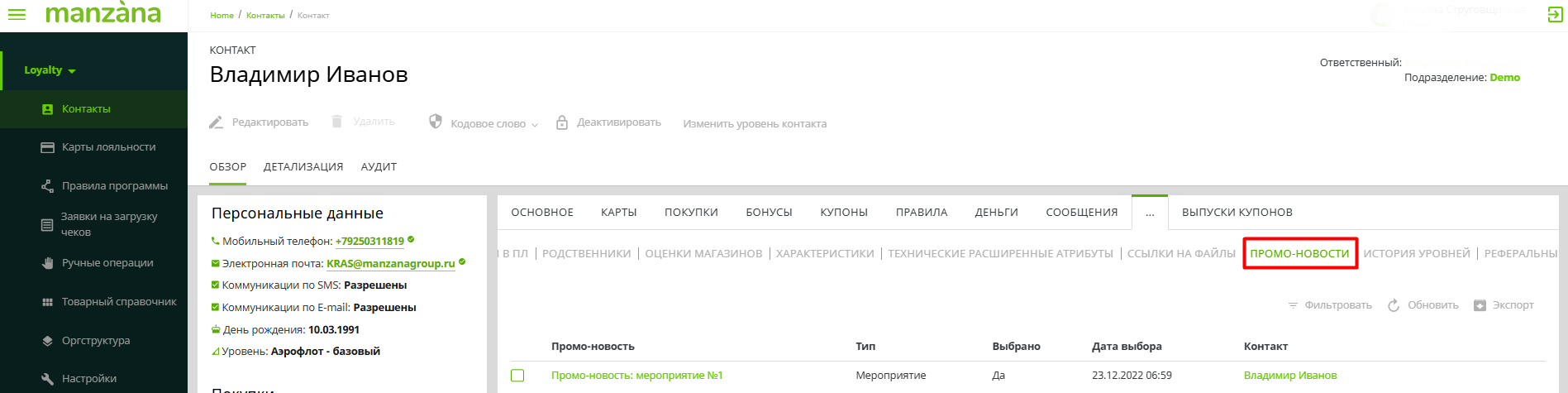Click the mobile phone number link
The height and width of the screenshot is (393, 1568).
pyautogui.click(x=369, y=242)
